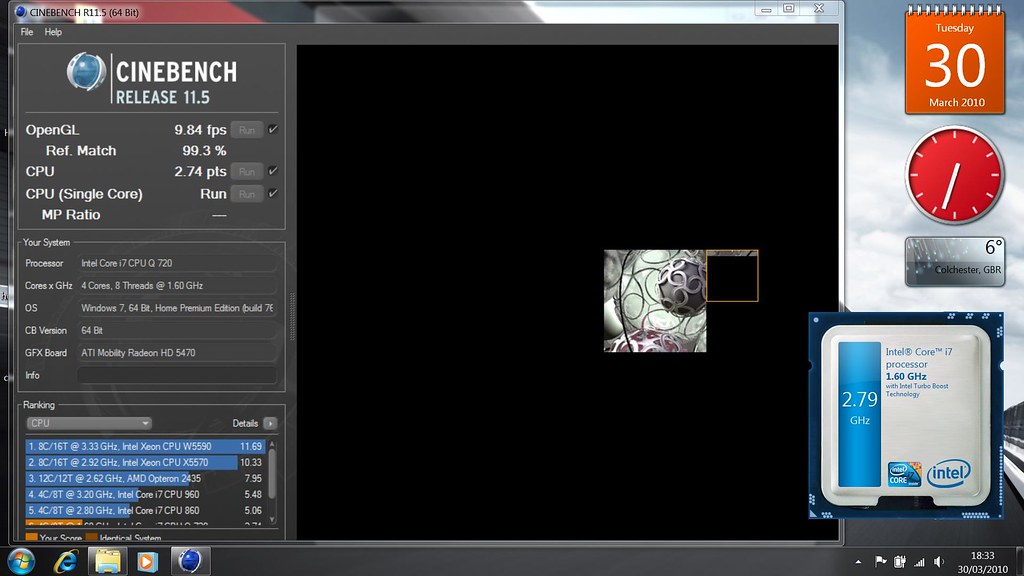Toggle the CPU test checkbox
1024x576 pixels.
[x=273, y=172]
